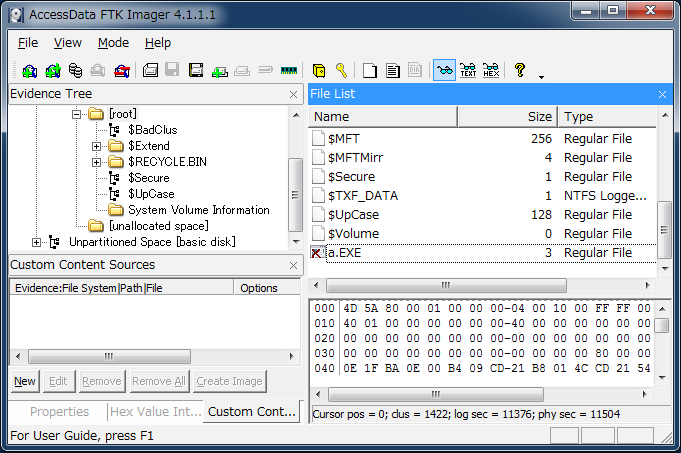This screenshot has width=681, height=453.
Task: Click the Create Disk Image icon
Action: (150, 70)
